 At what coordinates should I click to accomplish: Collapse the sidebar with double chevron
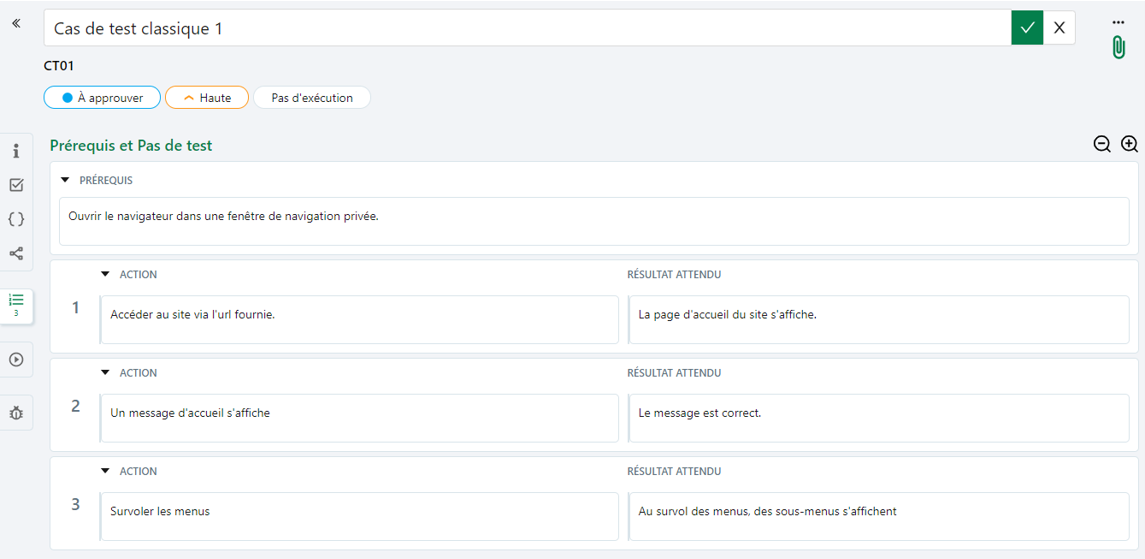[16, 23]
